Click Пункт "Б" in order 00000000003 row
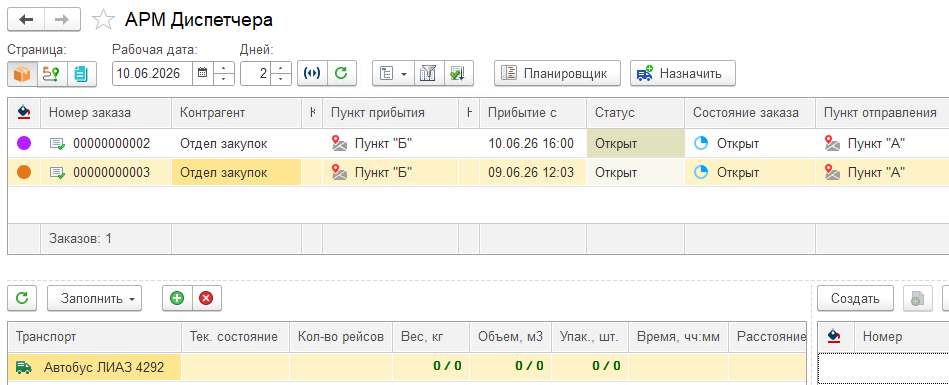The width and height of the screenshot is (949, 385). 383,173
